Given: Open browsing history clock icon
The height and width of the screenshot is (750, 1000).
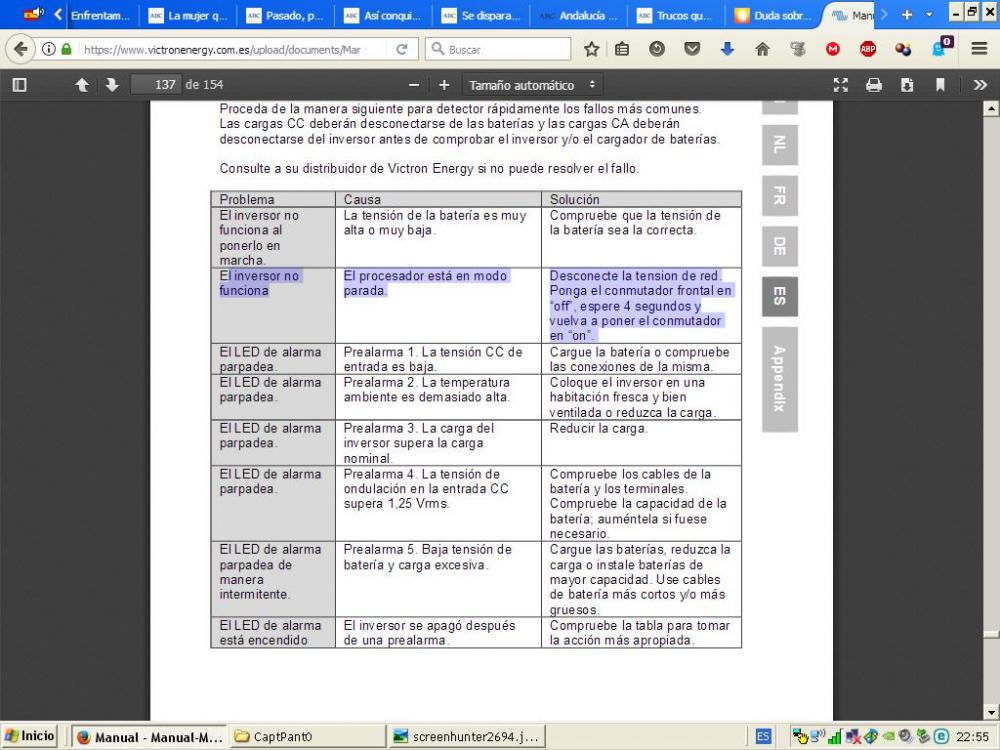Looking at the screenshot, I should pyautogui.click(x=657, y=49).
